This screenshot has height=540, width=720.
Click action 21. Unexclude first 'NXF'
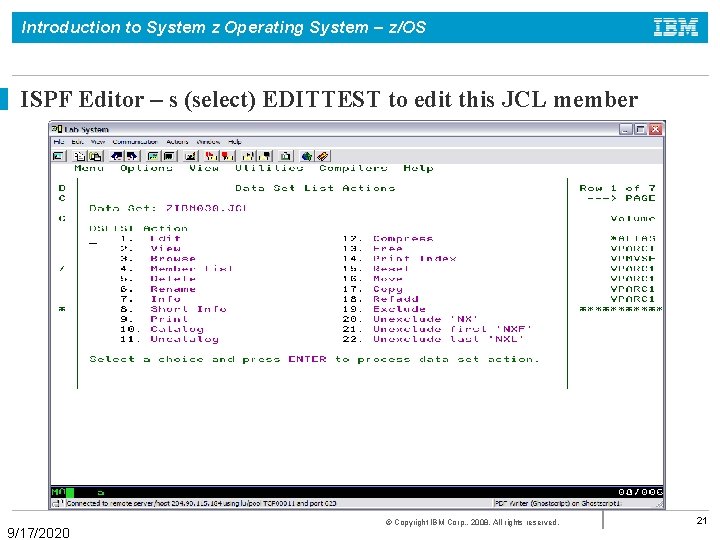point(437,329)
